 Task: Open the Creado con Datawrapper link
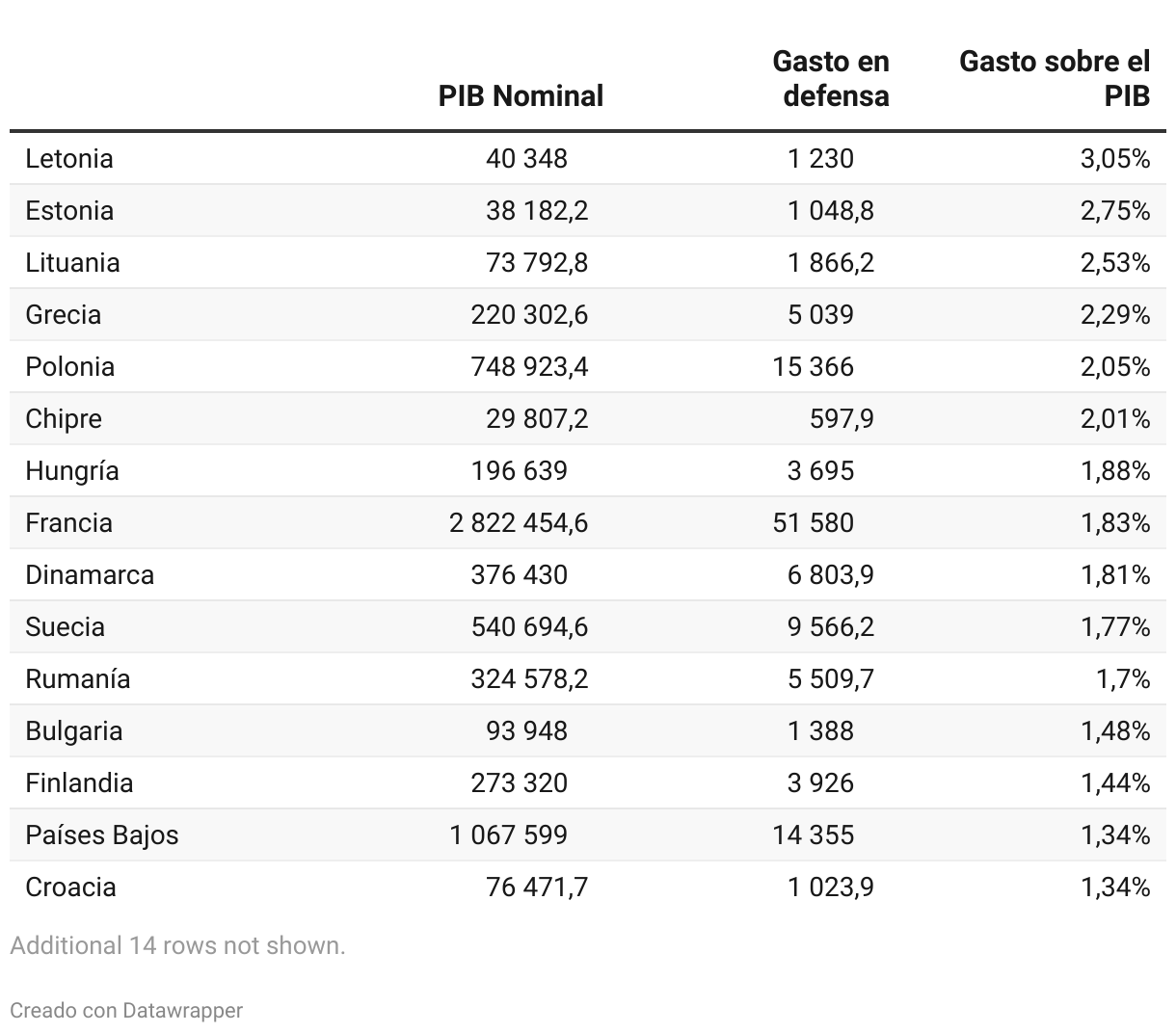pos(126,1010)
